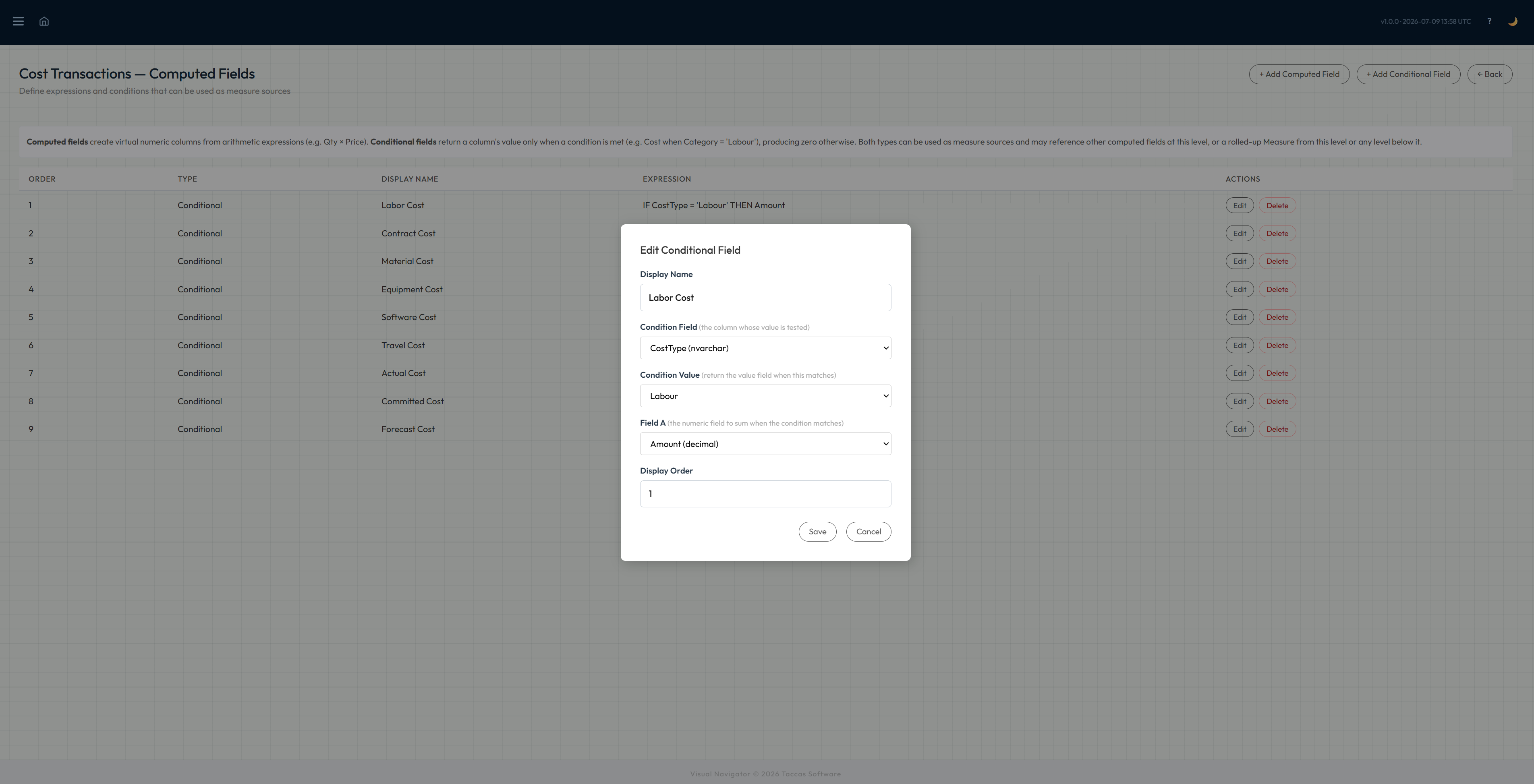This screenshot has height=784, width=1534.
Task: Click the Edit Conditional Field dialog title
Action: point(690,250)
